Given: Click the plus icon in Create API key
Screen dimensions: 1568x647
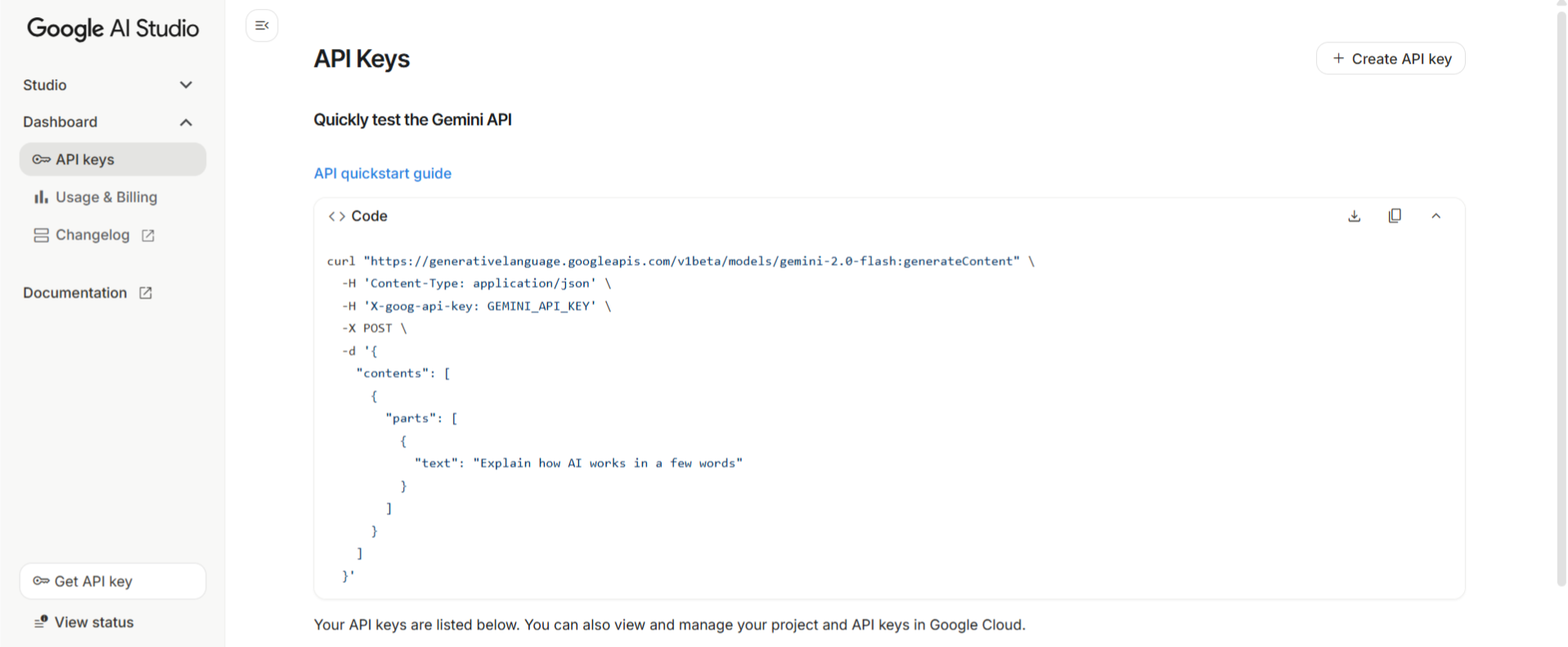Looking at the screenshot, I should pos(1338,59).
